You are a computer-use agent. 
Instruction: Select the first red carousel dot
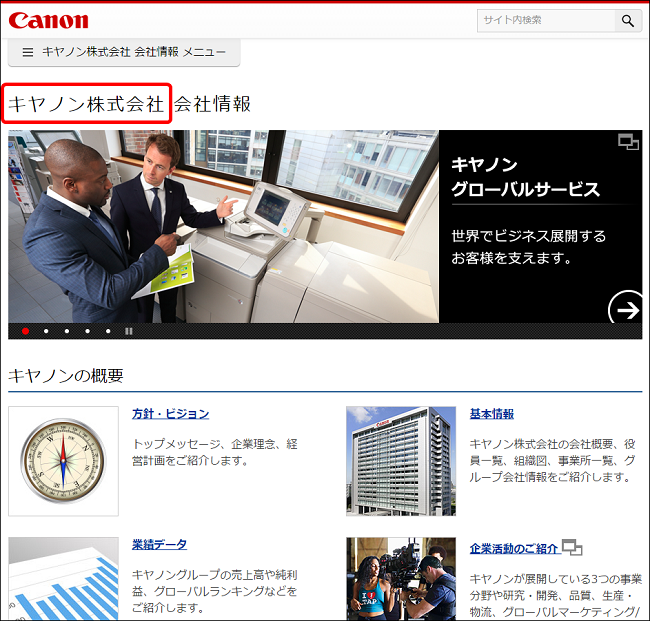[x=26, y=331]
